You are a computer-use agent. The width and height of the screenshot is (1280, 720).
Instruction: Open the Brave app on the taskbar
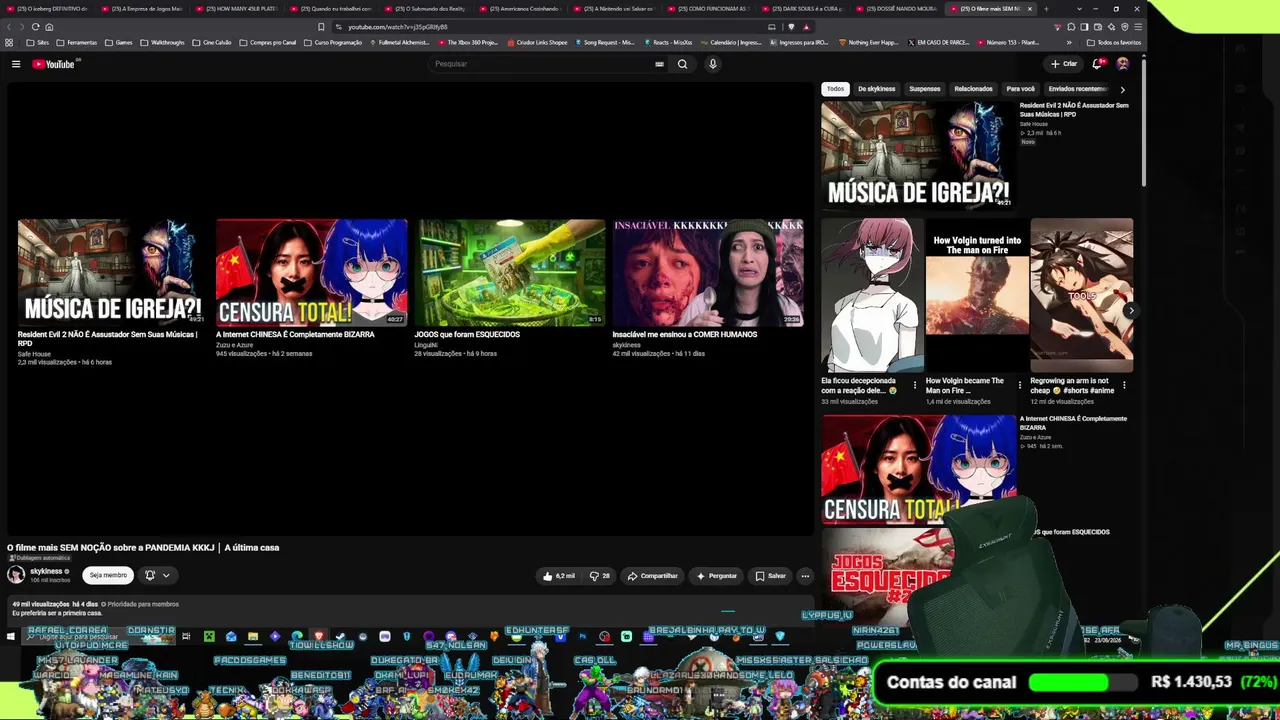(319, 636)
